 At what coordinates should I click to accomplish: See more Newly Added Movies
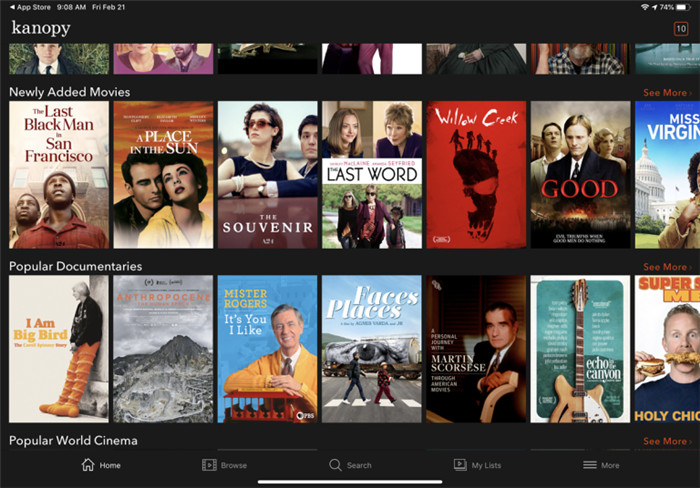[x=667, y=93]
